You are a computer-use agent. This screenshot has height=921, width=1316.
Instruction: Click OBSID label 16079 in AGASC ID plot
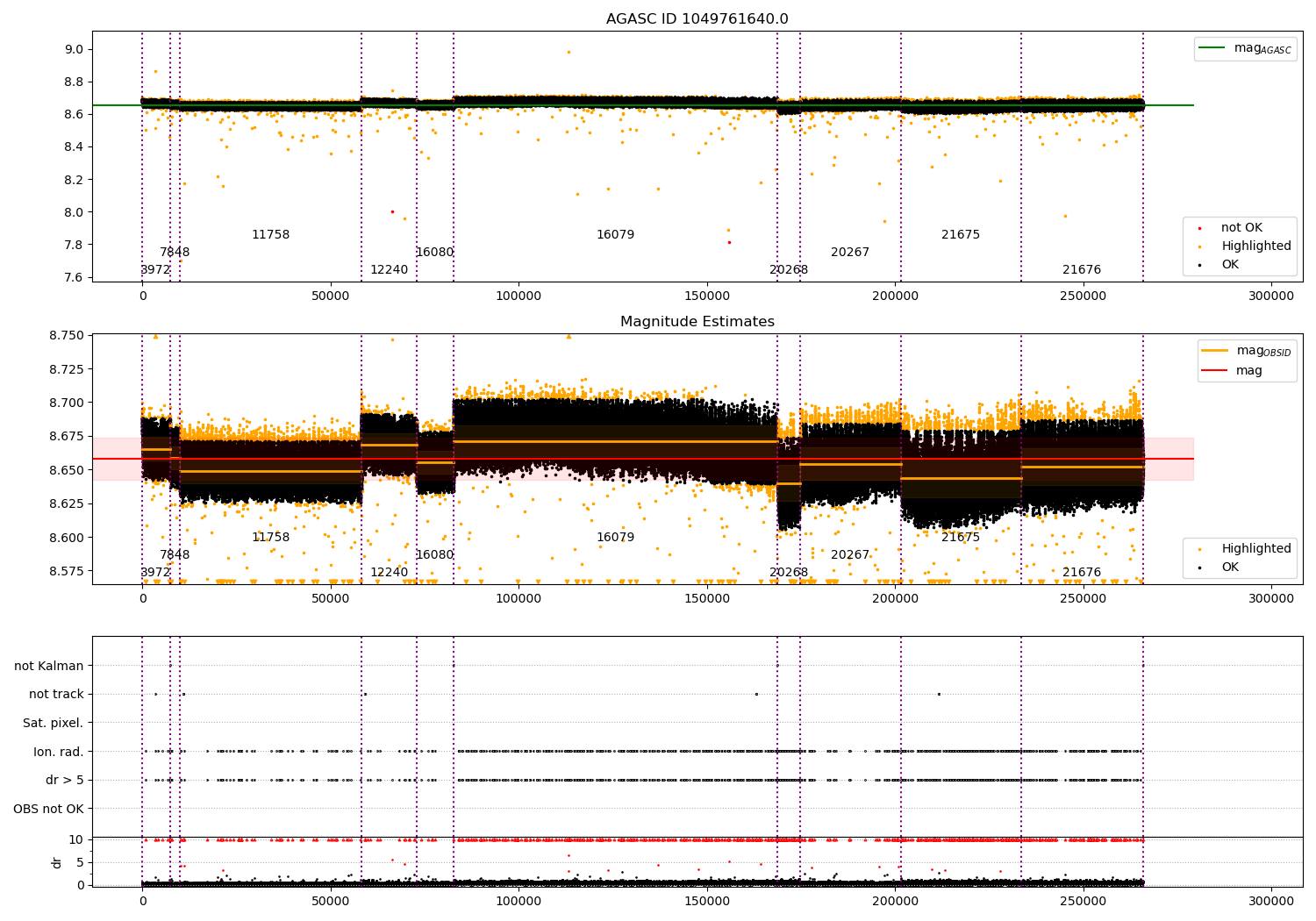[x=615, y=235]
